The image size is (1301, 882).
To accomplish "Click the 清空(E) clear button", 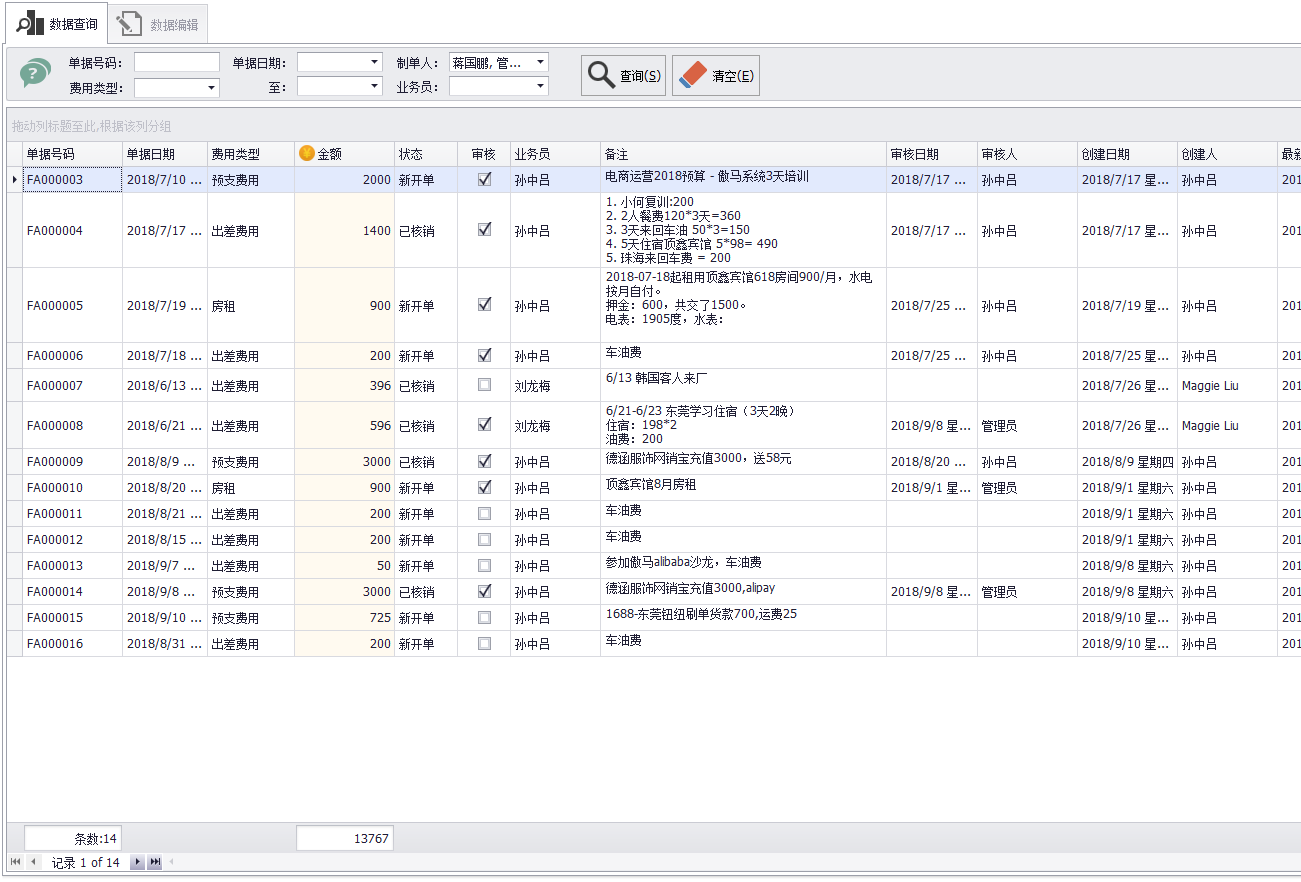I will (716, 76).
